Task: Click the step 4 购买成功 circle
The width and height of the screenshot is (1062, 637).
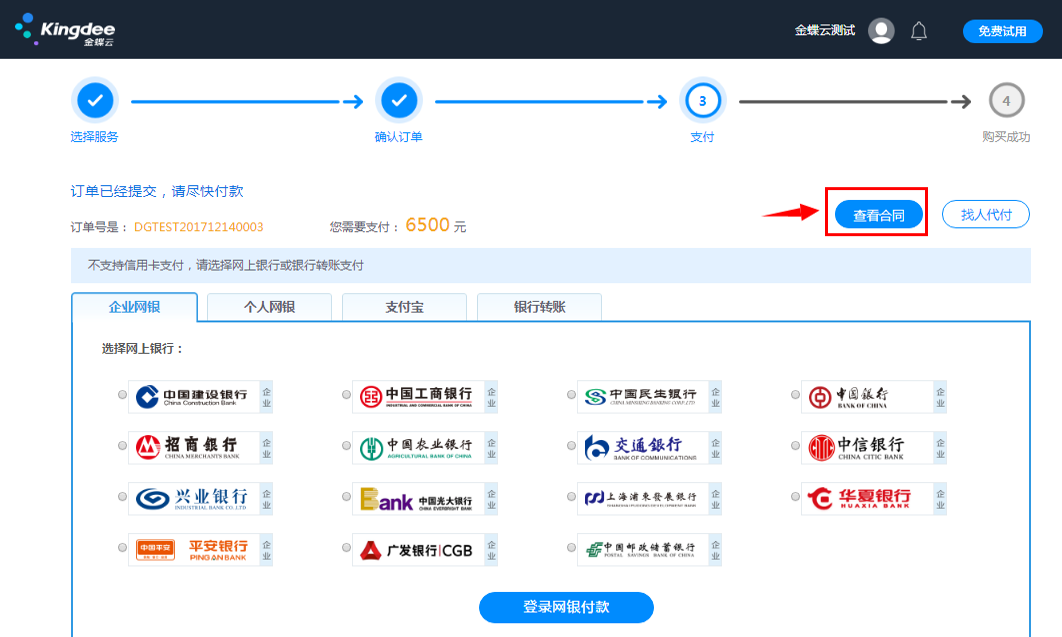Action: point(1006,101)
